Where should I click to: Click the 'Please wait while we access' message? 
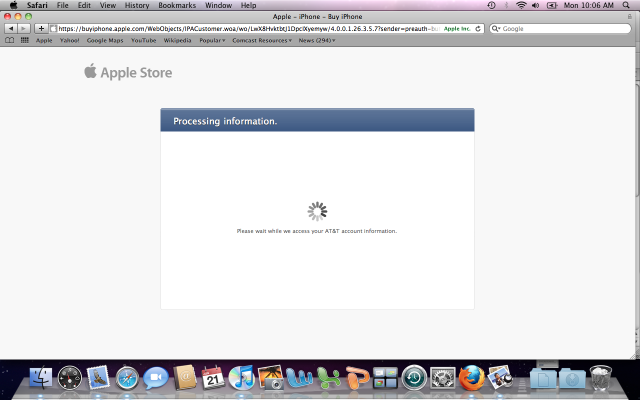click(317, 231)
